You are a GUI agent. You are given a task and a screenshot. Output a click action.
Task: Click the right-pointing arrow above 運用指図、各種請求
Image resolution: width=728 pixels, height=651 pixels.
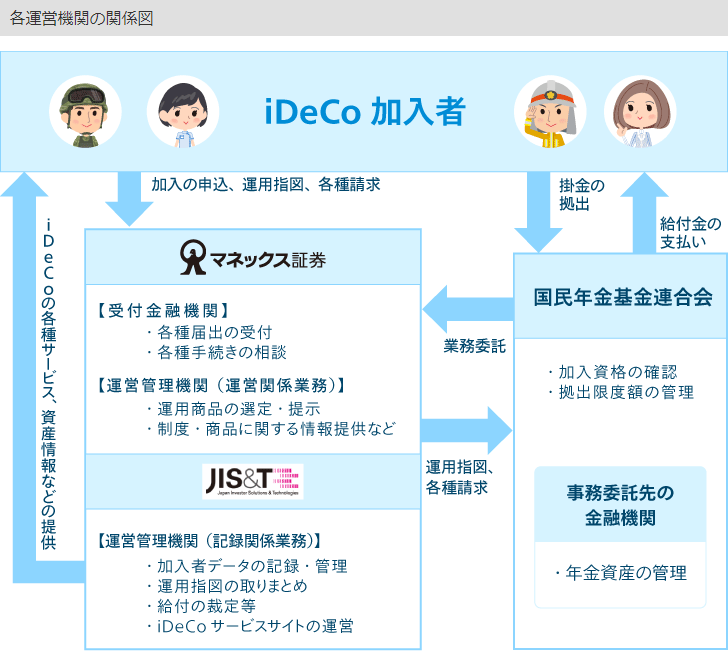466,430
